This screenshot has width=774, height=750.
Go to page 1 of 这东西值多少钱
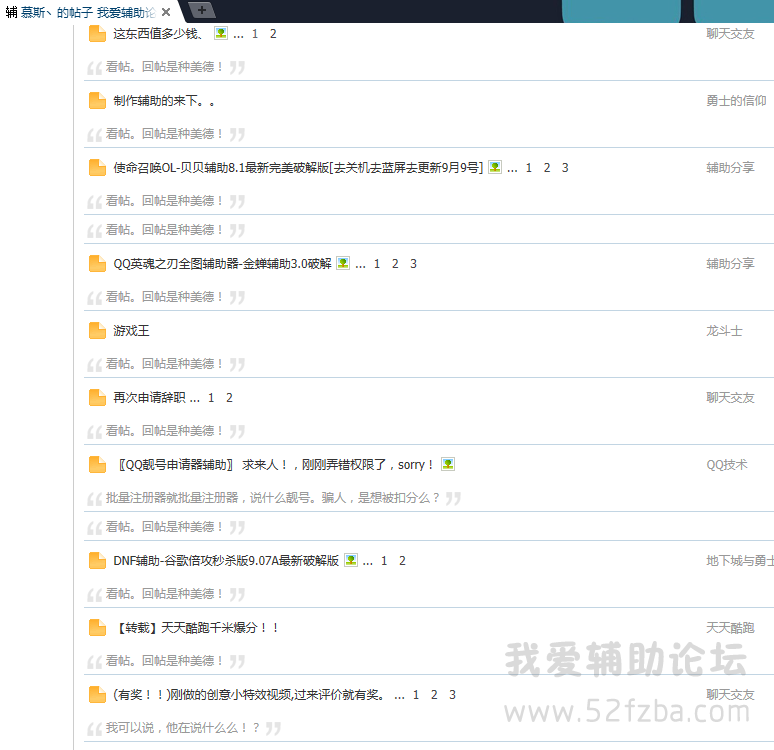(255, 34)
